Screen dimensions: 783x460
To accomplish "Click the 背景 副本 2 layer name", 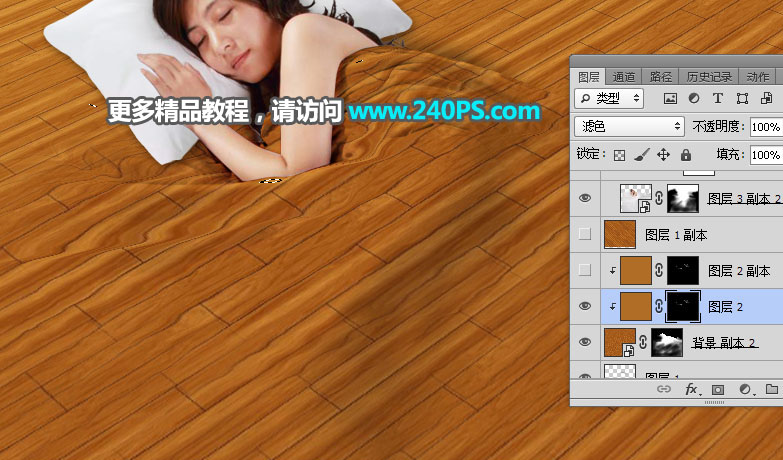I will [725, 343].
